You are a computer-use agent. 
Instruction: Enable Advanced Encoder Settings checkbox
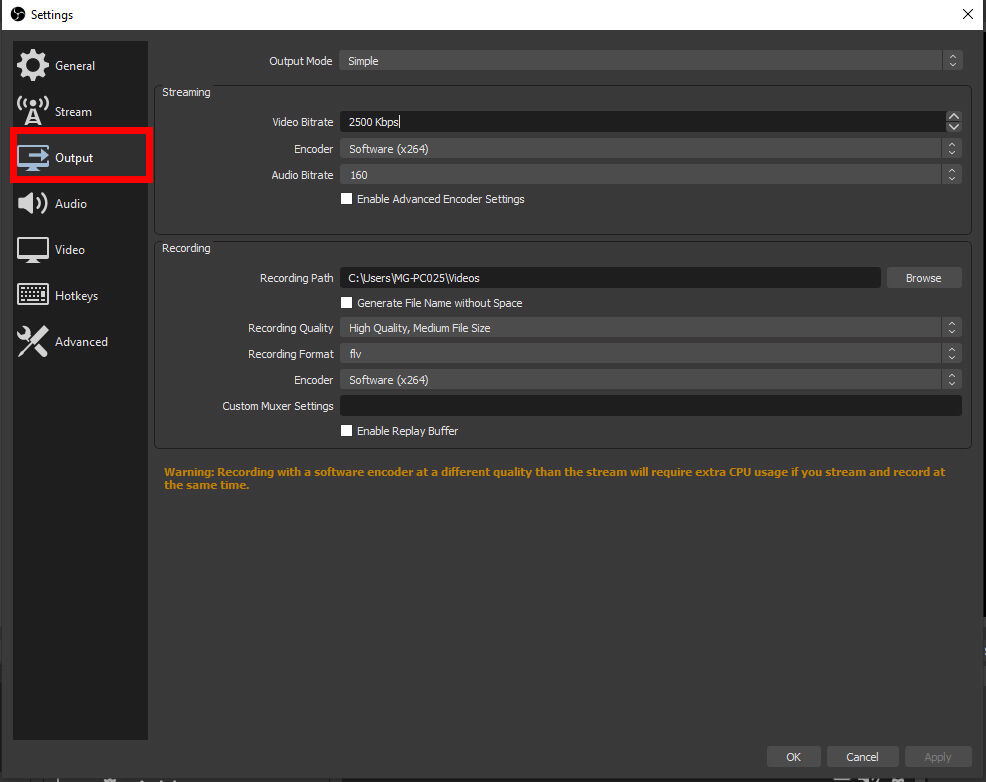347,199
